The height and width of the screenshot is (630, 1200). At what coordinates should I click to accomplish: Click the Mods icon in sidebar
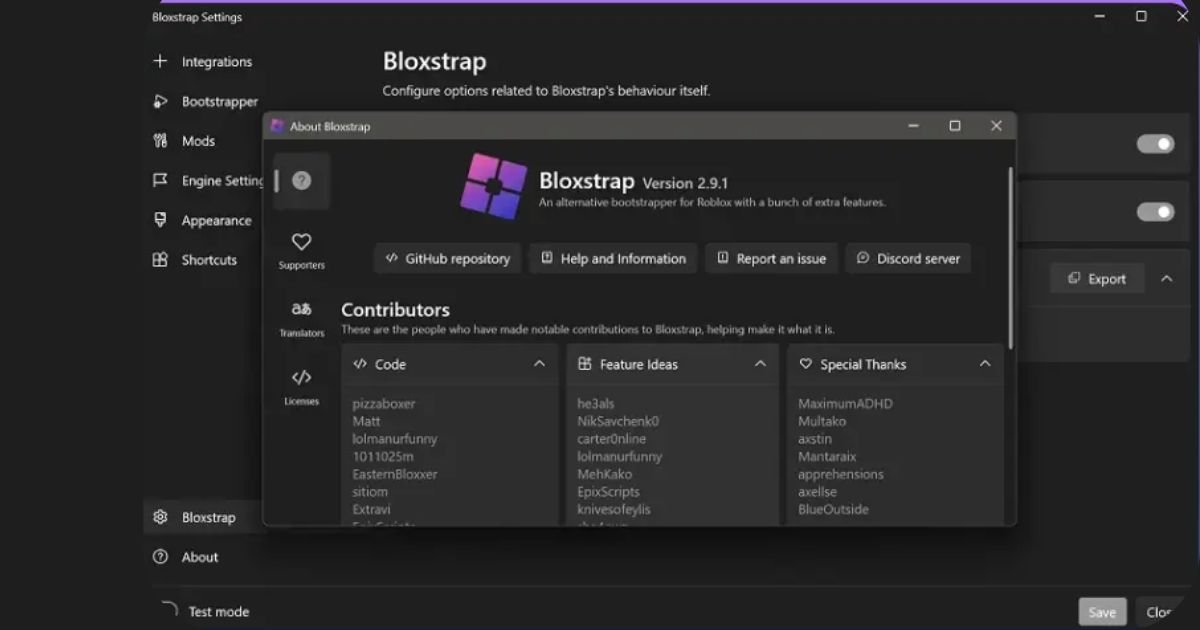tap(160, 141)
